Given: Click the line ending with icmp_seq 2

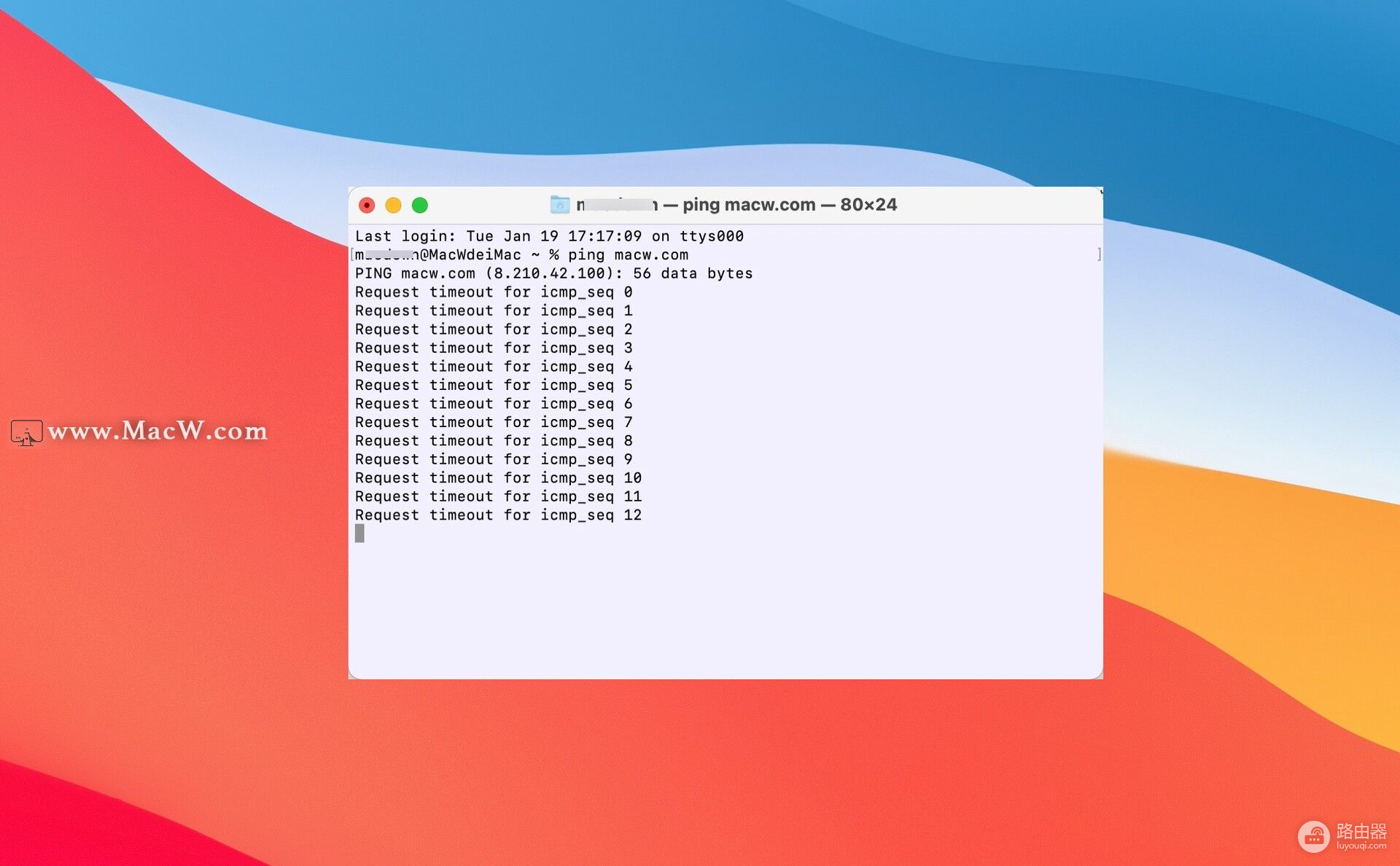Looking at the screenshot, I should click(x=494, y=329).
